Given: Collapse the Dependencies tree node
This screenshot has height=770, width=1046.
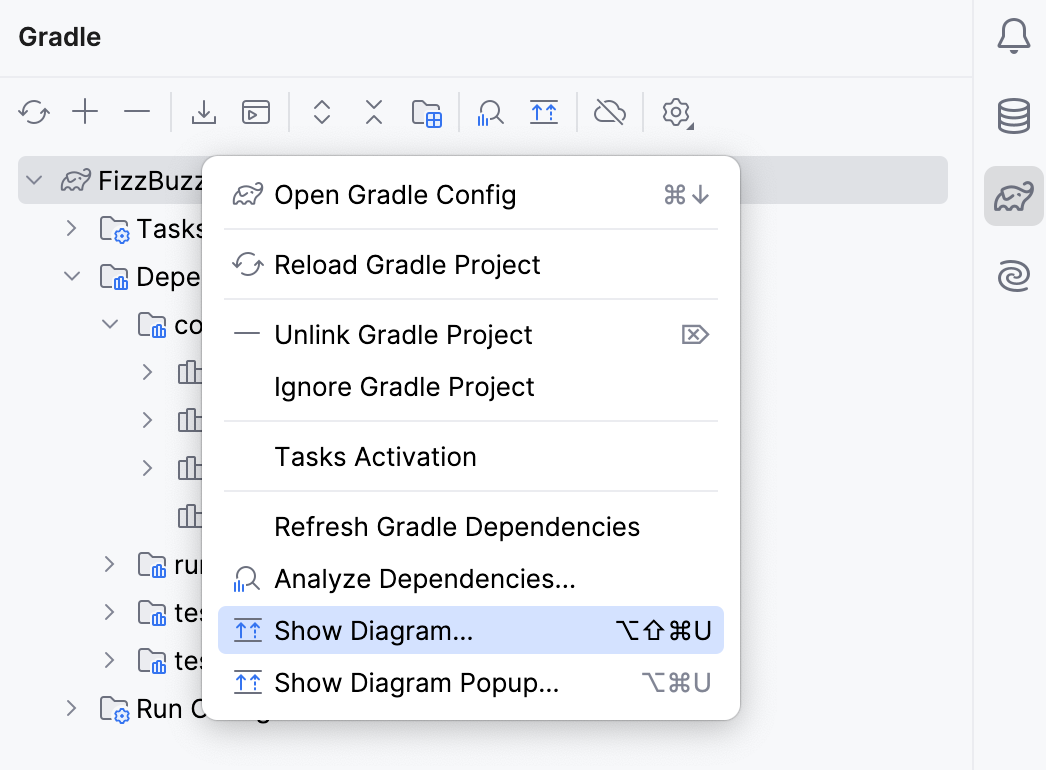Looking at the screenshot, I should 70,276.
